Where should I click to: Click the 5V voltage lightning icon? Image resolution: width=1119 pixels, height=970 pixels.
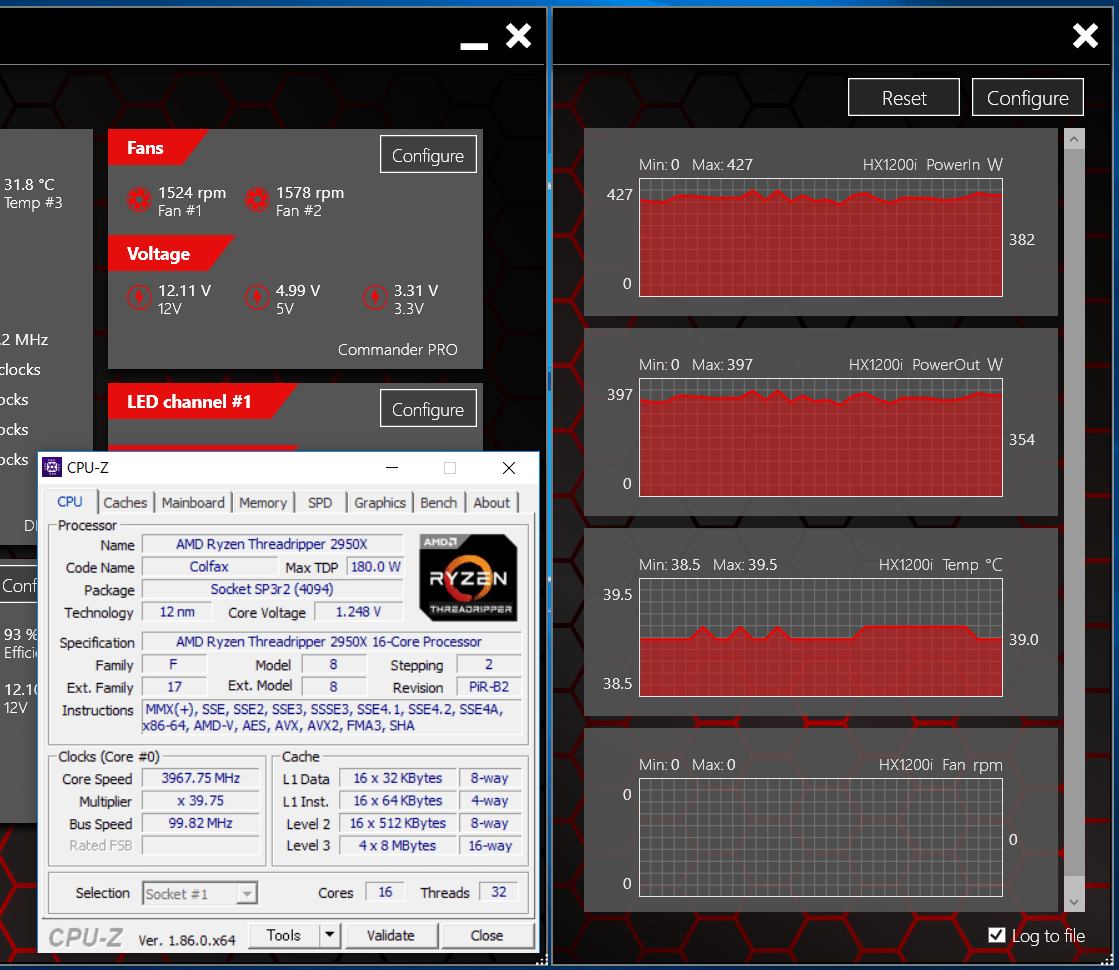click(256, 297)
